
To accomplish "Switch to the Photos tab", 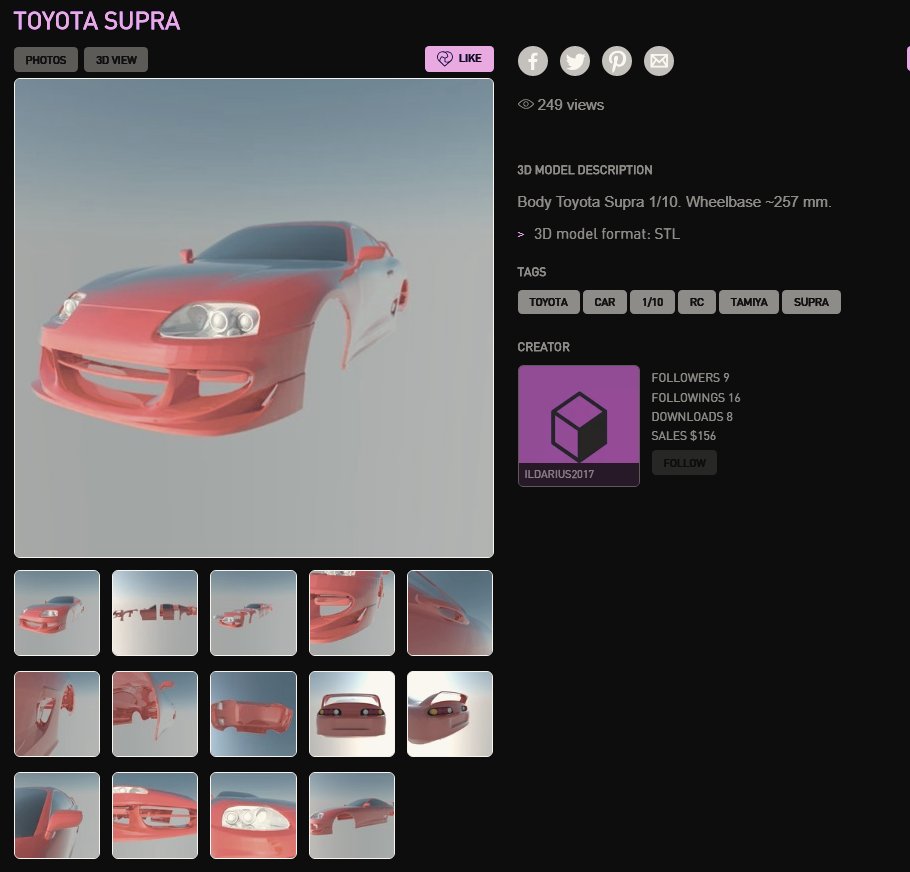I will tap(46, 60).
